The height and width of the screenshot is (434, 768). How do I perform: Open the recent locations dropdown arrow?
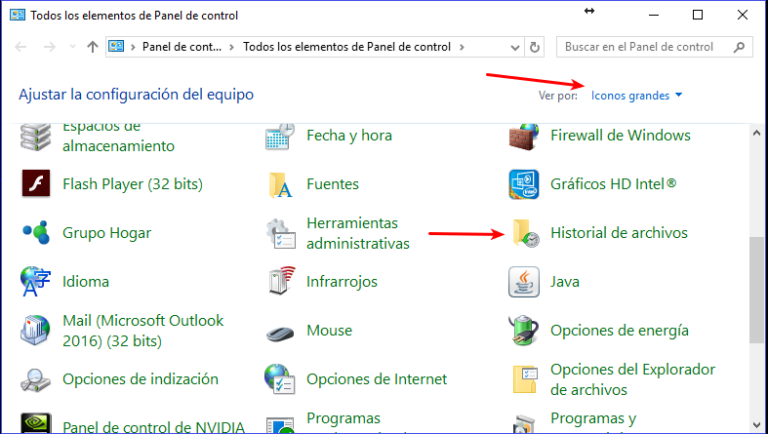click(72, 47)
